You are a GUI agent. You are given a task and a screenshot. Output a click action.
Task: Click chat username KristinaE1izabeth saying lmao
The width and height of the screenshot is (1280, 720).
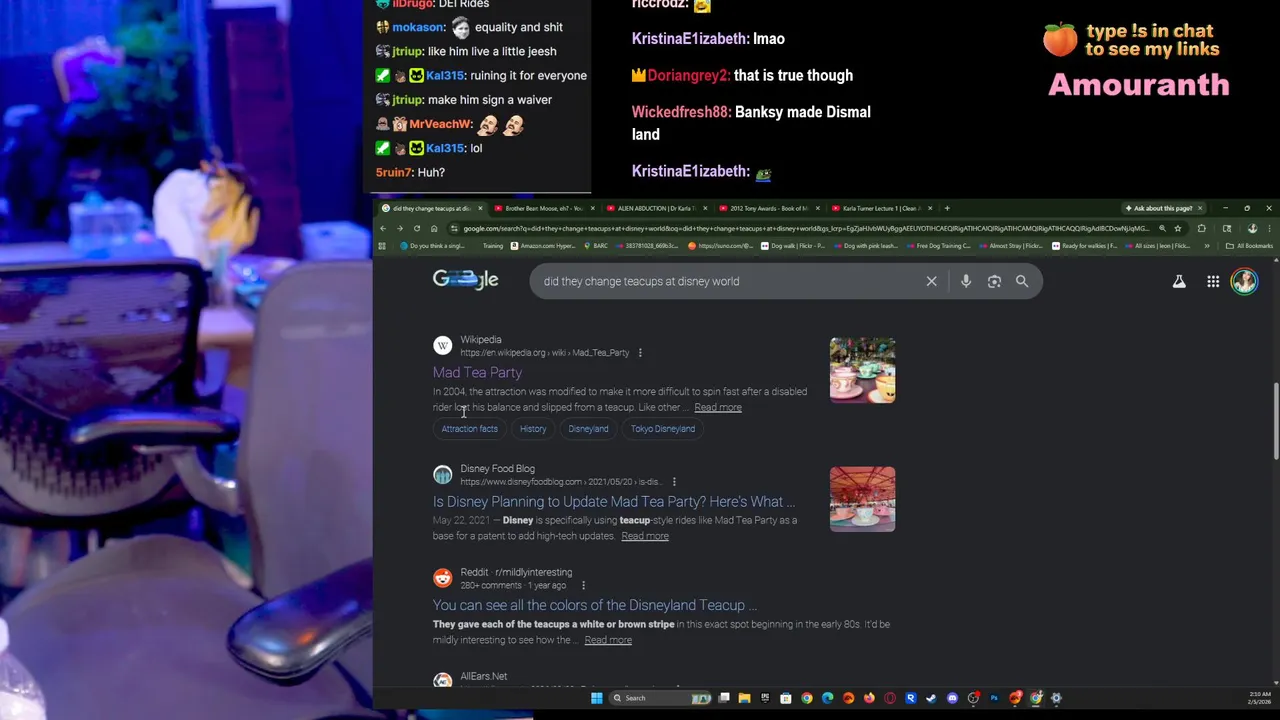(691, 39)
